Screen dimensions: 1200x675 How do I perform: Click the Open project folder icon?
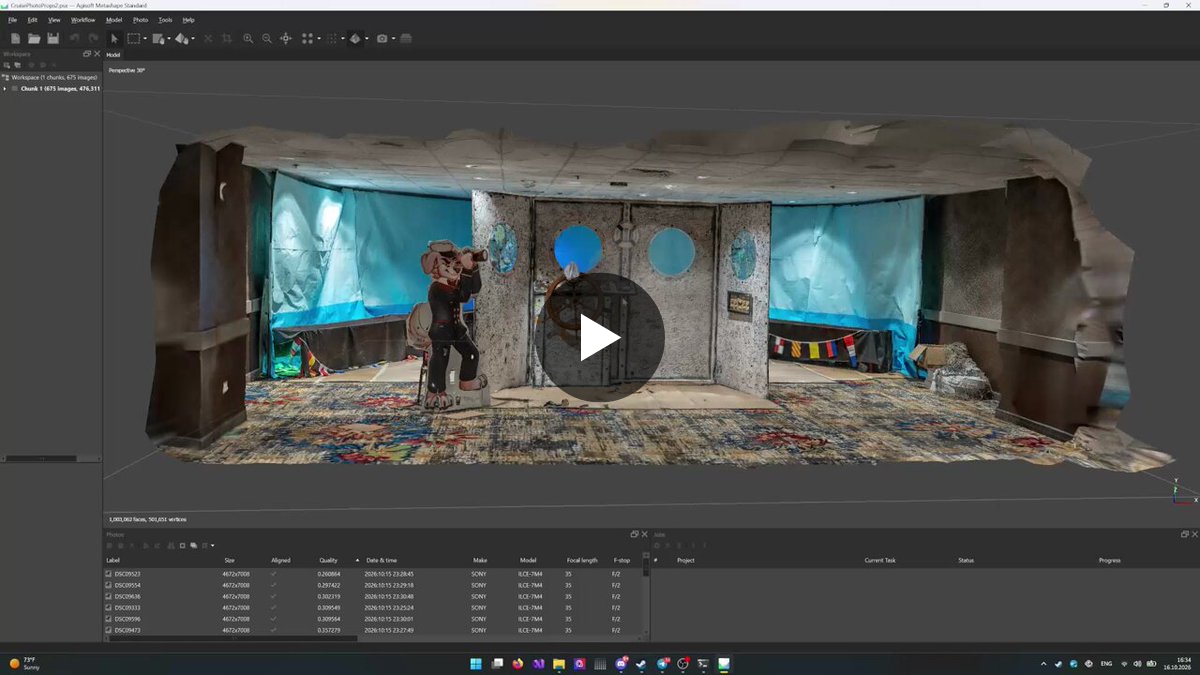coord(34,38)
